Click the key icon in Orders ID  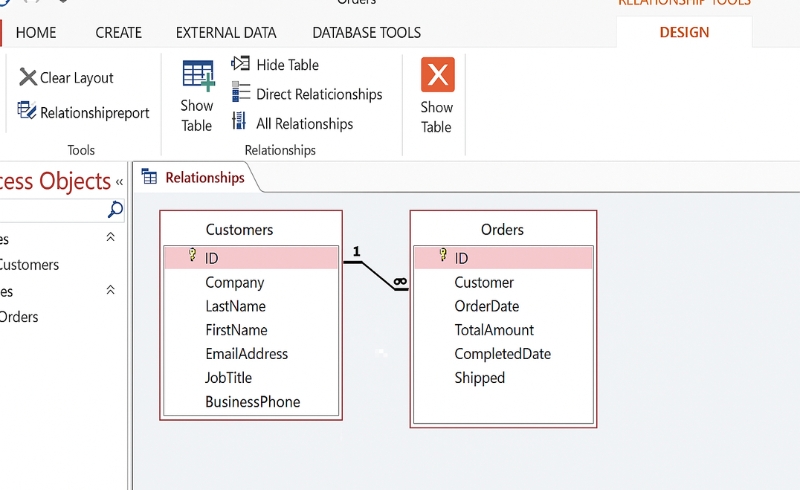[x=443, y=254]
